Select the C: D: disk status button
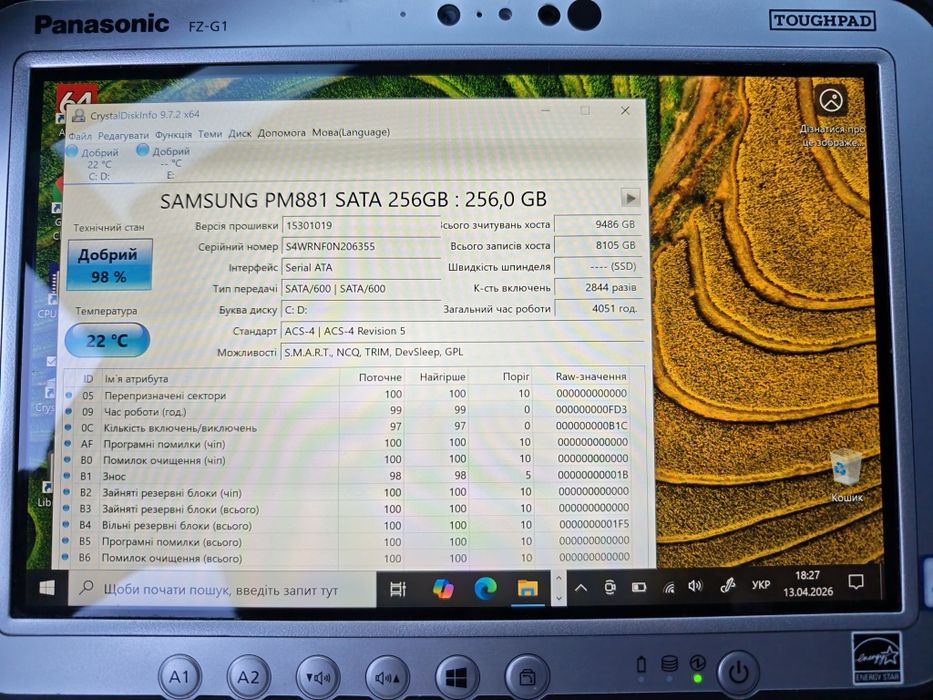933x700 pixels. click(95, 163)
